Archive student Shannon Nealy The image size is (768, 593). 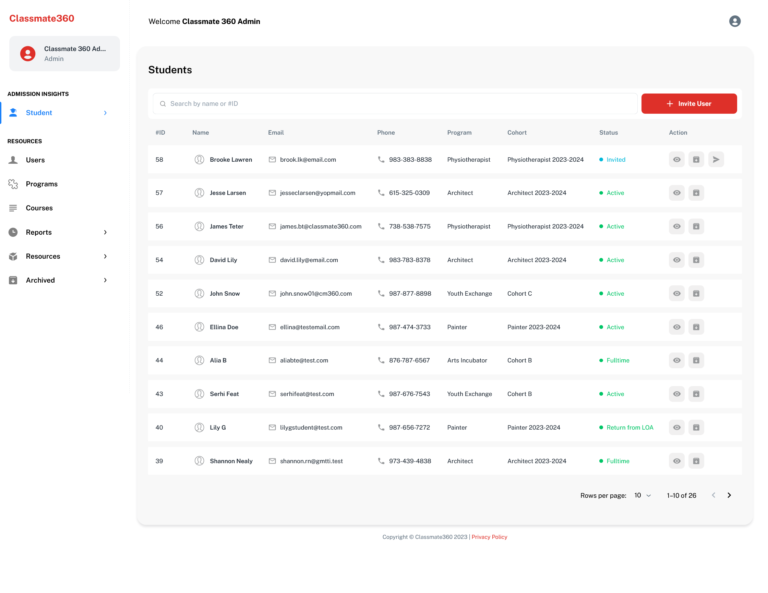tap(696, 461)
